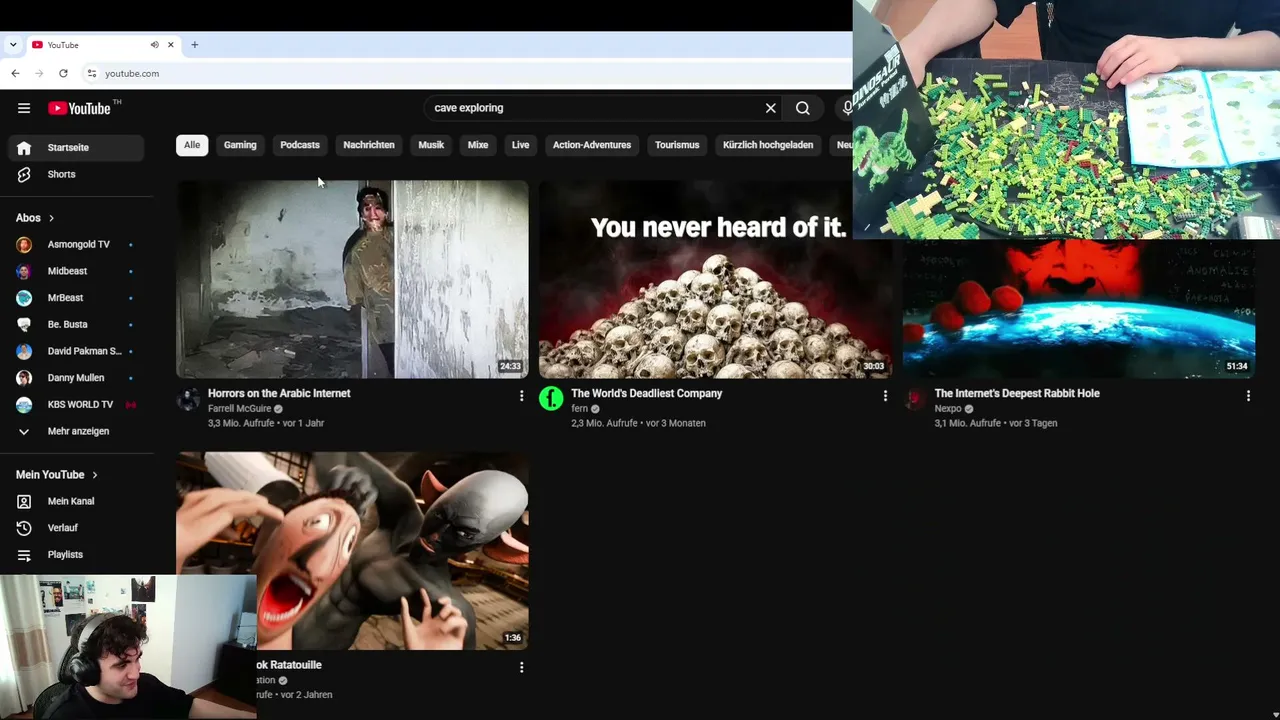1280x720 pixels.
Task: Visit the Farrell McGuire channel name link
Action: 239,409
